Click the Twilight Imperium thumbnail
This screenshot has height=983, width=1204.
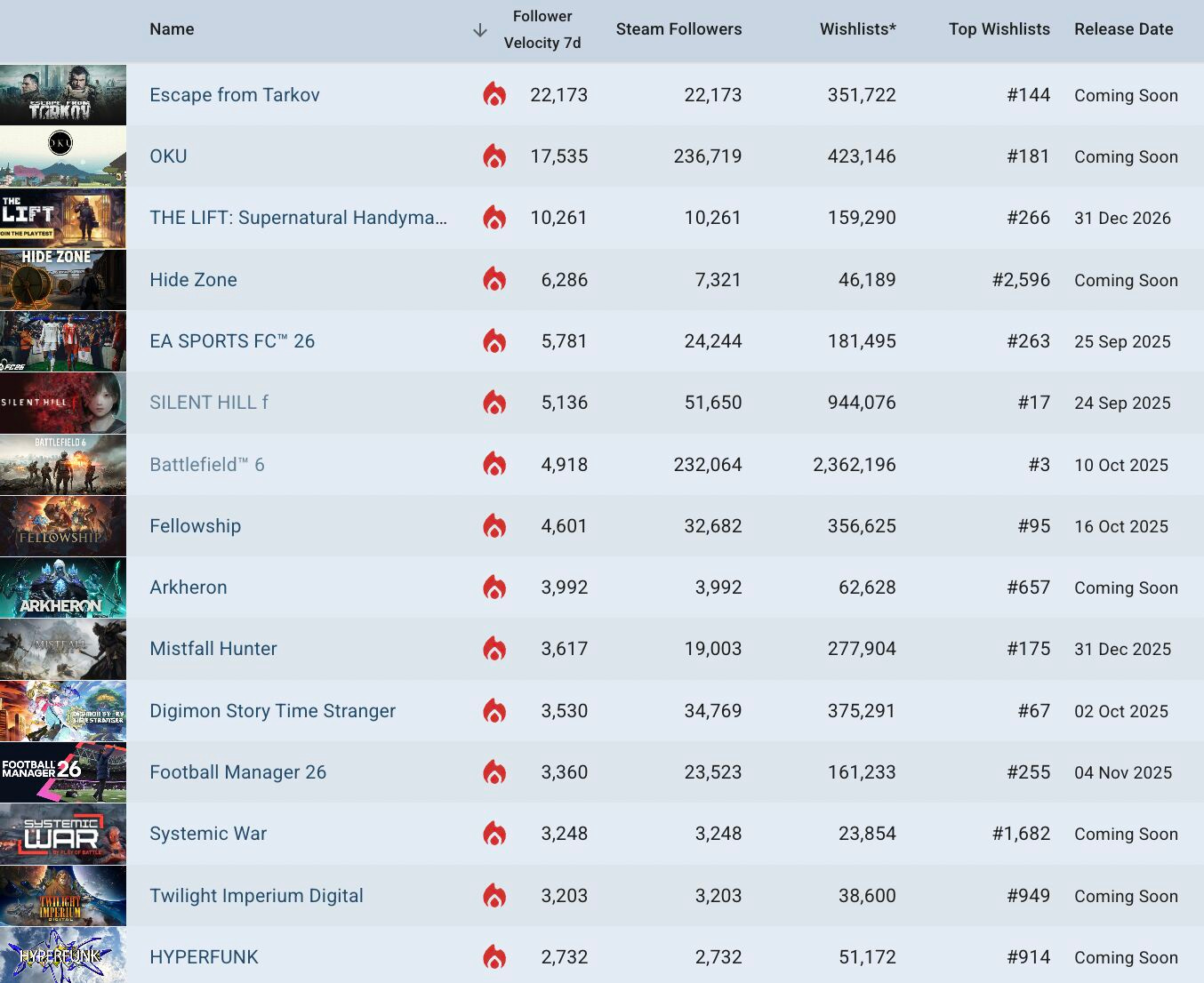tap(63, 896)
